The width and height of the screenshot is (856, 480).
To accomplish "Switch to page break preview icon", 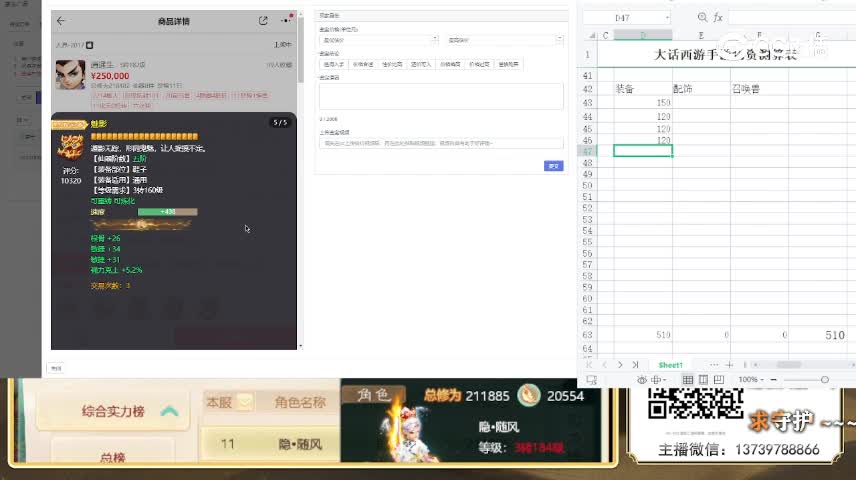I will click(x=718, y=380).
